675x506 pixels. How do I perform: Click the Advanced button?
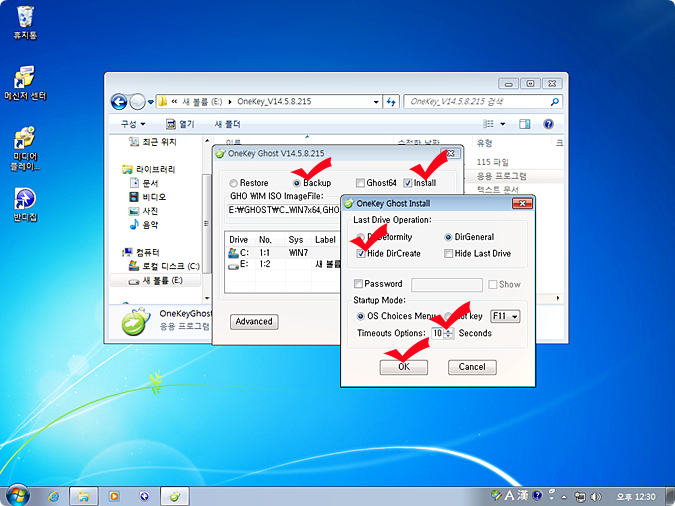click(254, 322)
